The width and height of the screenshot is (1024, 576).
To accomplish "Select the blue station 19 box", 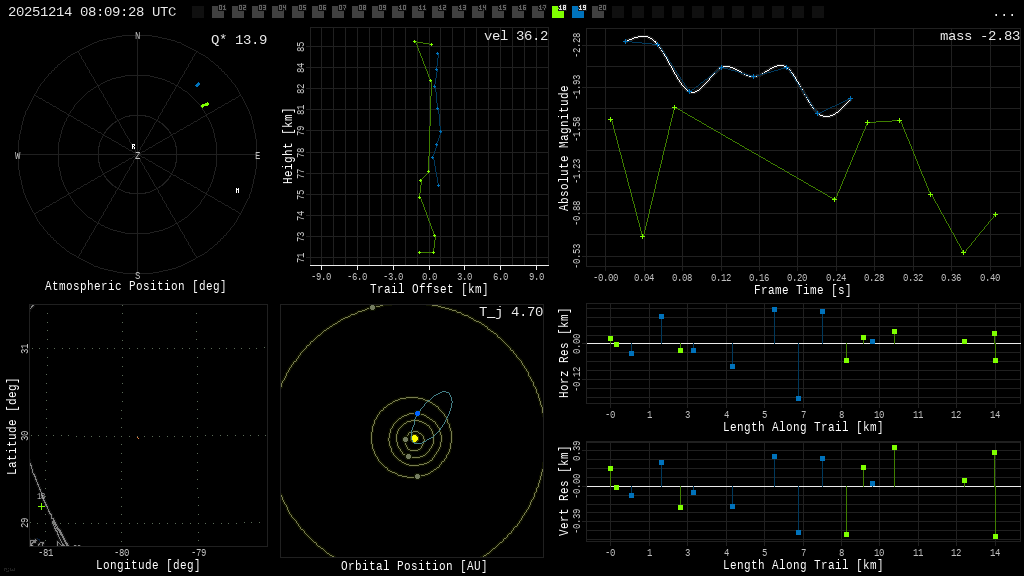I will point(578,12).
